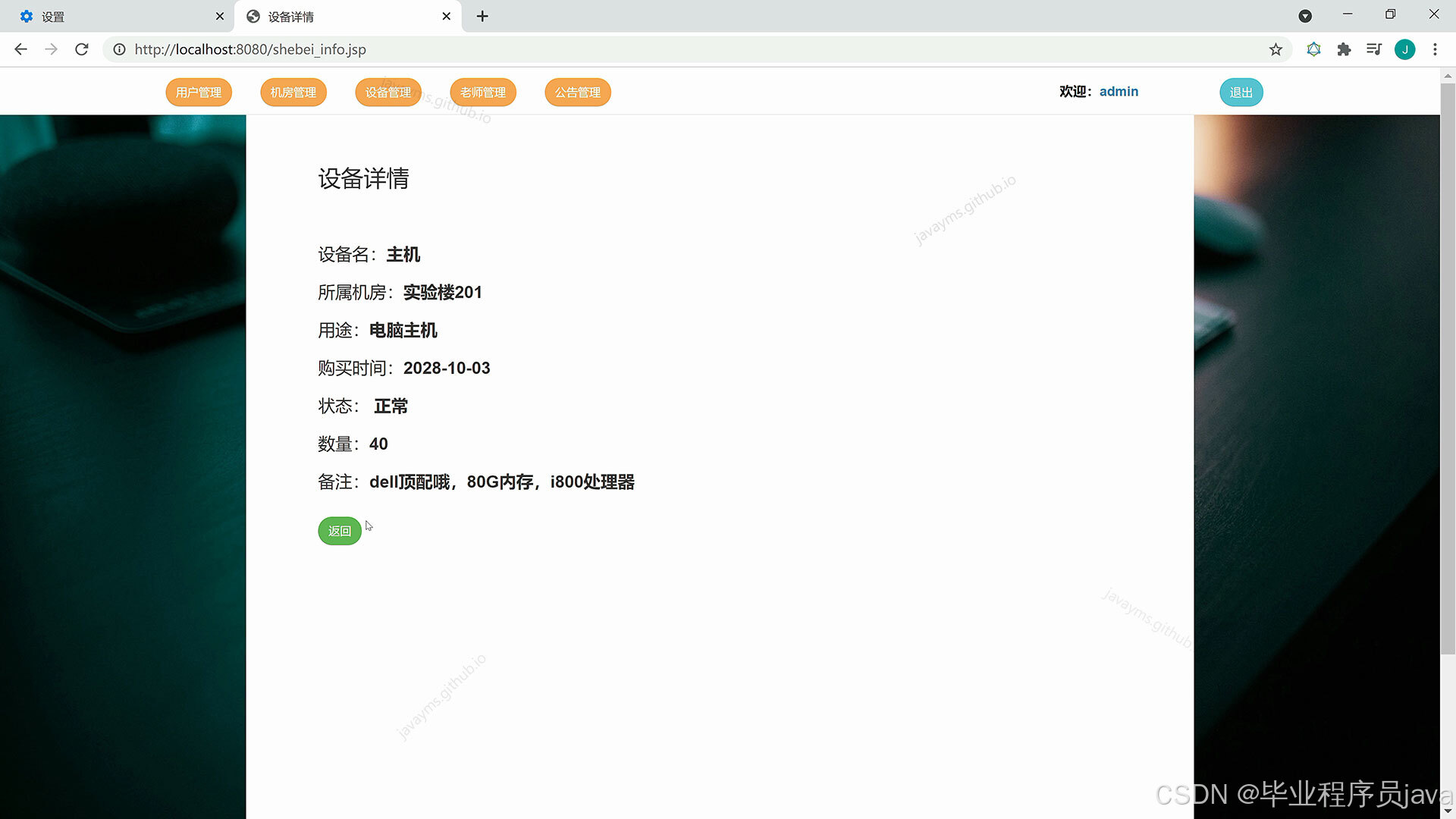Viewport: 1456px width, 819px height.
Task: Open 公告管理 navigation button
Action: [x=578, y=93]
